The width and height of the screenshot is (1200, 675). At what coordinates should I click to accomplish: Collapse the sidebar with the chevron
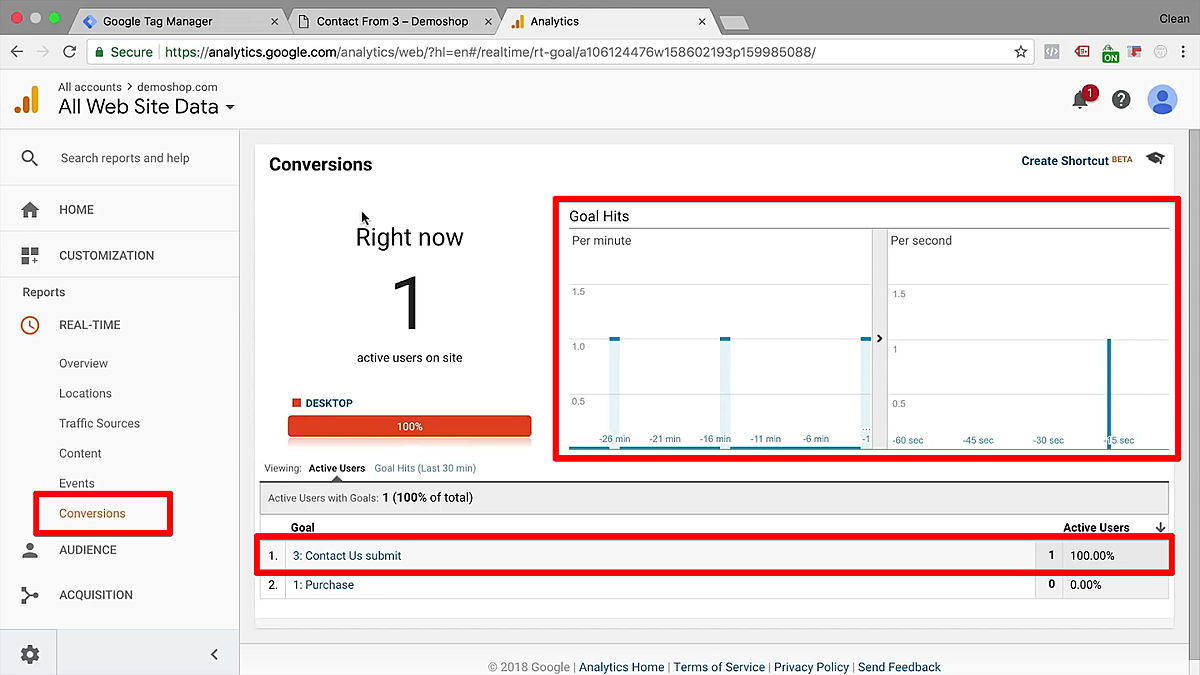pyautogui.click(x=214, y=655)
